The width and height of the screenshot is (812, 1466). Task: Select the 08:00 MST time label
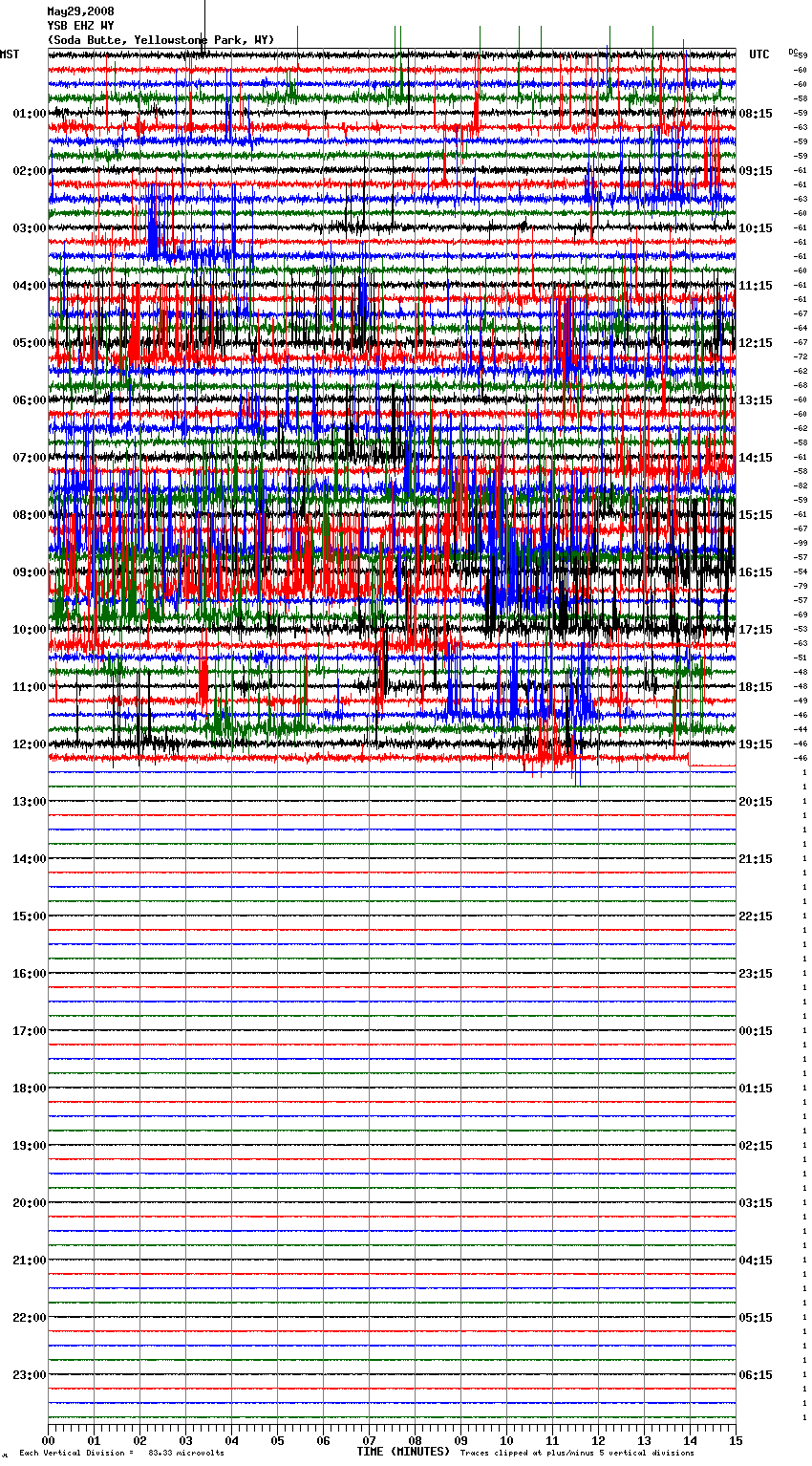click(30, 515)
